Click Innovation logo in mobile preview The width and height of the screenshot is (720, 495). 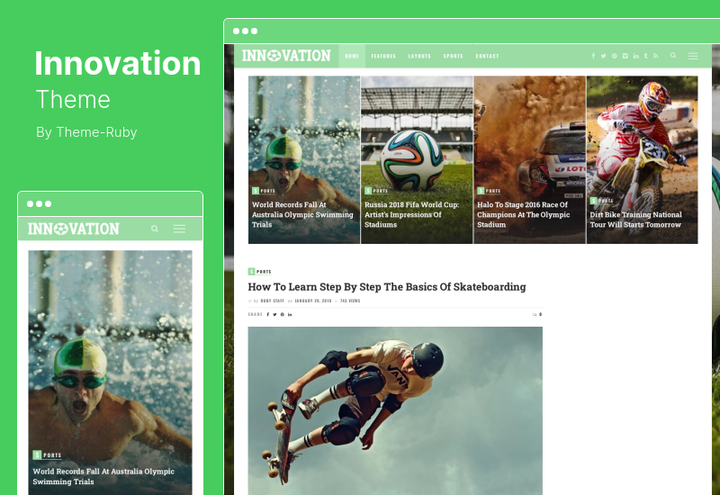pos(73,229)
